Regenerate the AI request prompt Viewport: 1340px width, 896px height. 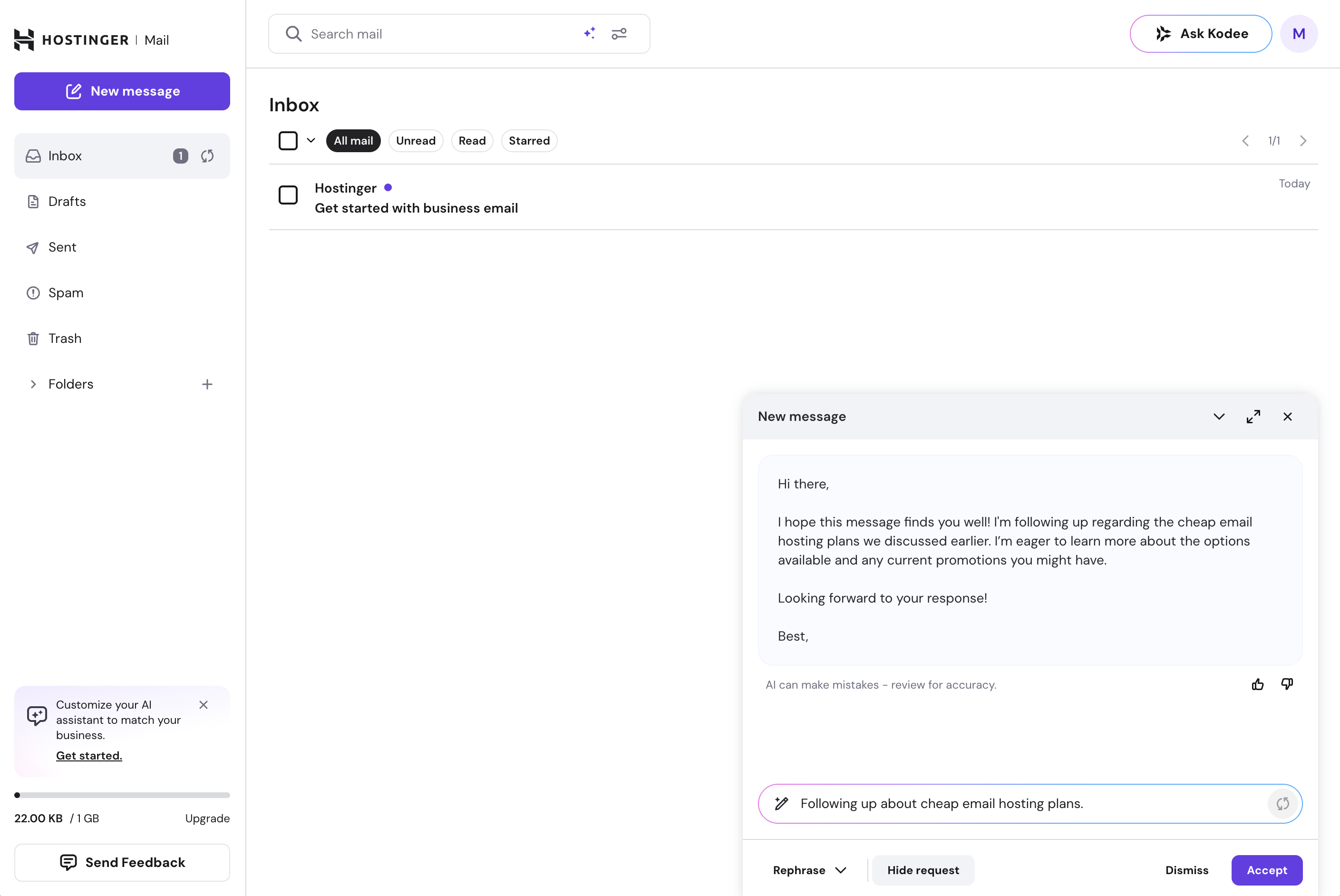1282,803
